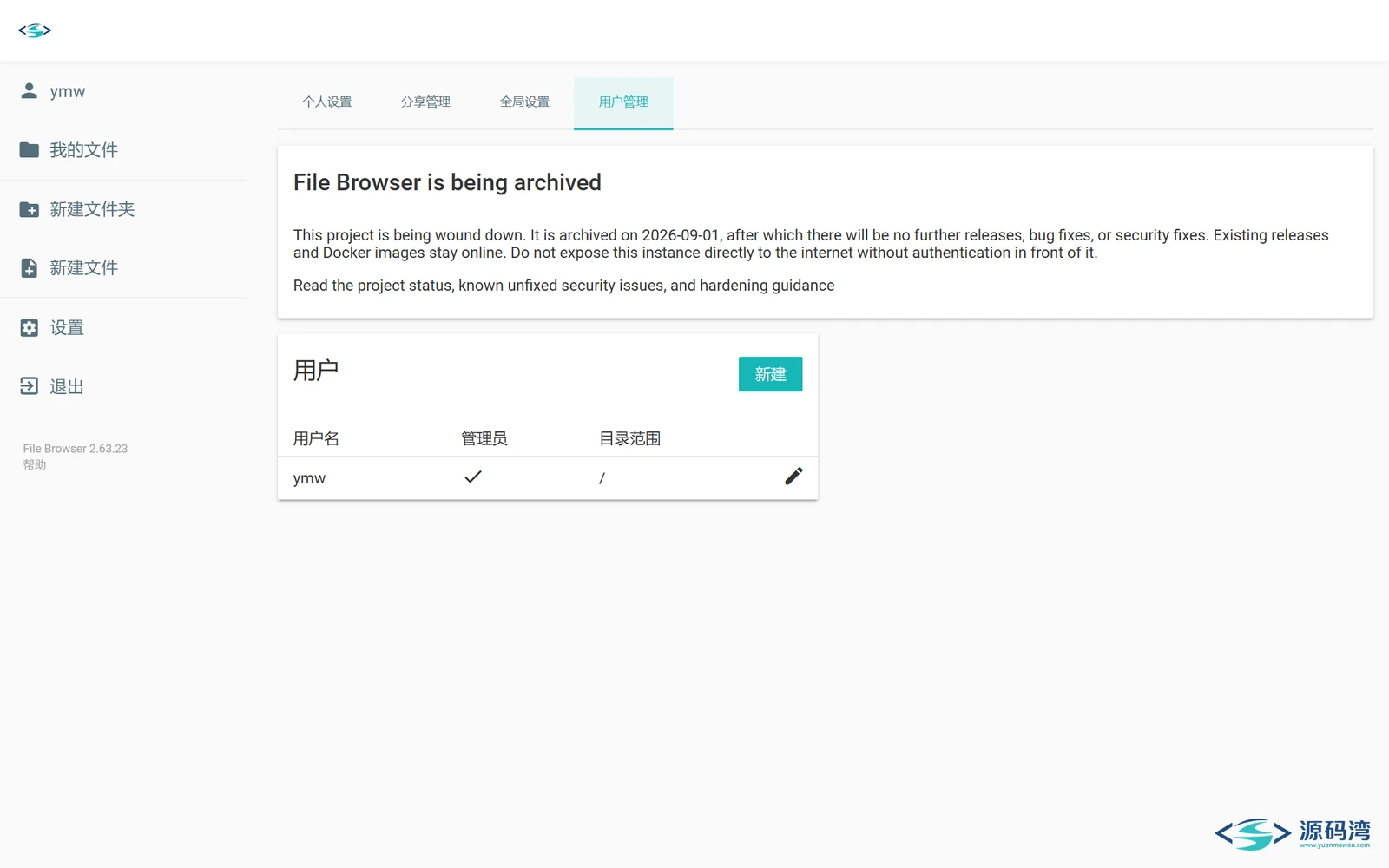The height and width of the screenshot is (868, 1389).
Task: Open 我的文件 folder icon in sidebar
Action: [x=30, y=149]
